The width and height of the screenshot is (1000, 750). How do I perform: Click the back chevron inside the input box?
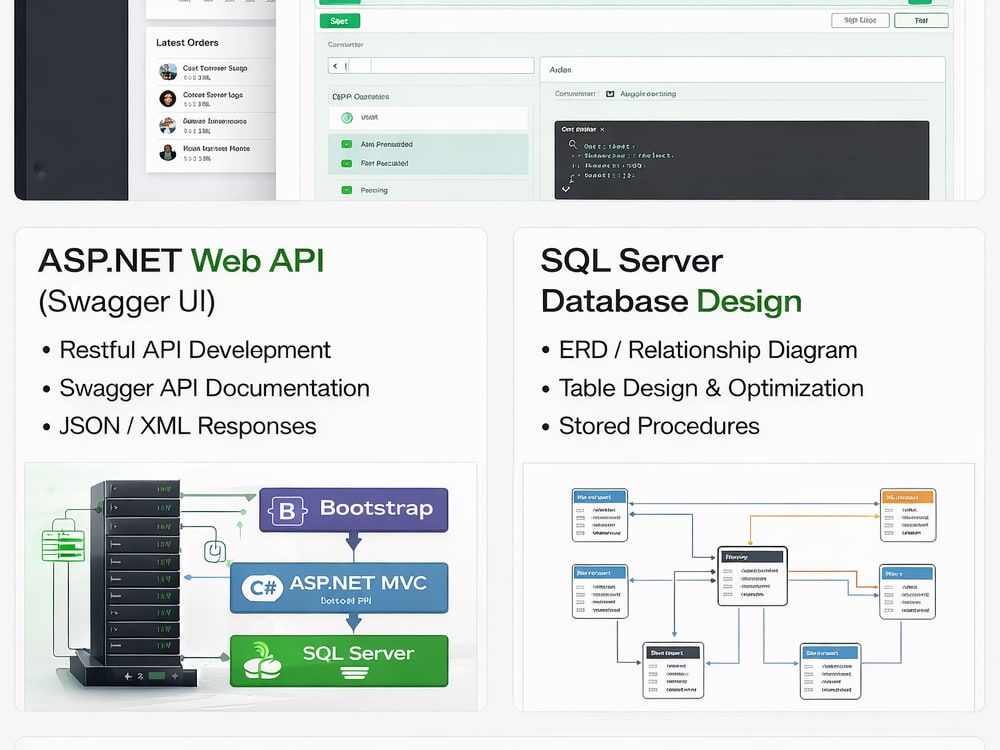point(335,66)
